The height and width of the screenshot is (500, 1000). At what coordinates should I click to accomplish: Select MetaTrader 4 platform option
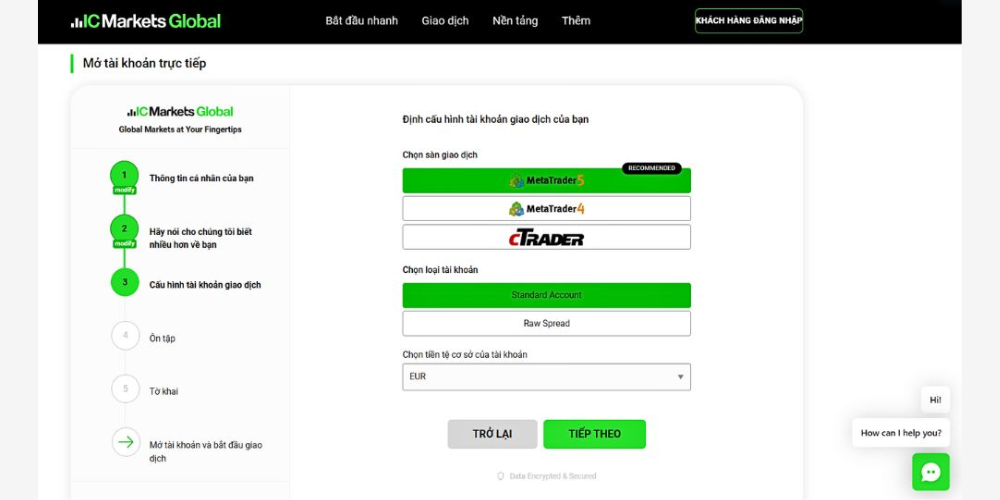[x=546, y=209]
